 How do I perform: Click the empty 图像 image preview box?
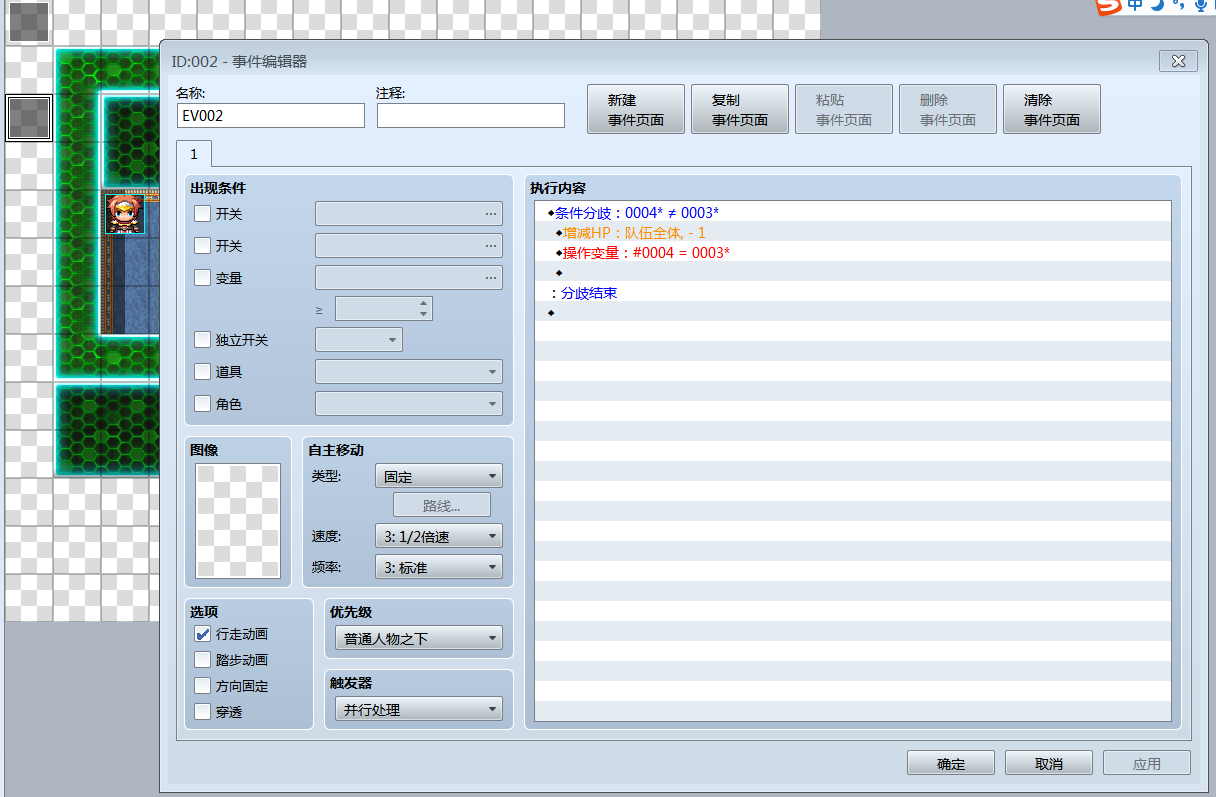[238, 520]
